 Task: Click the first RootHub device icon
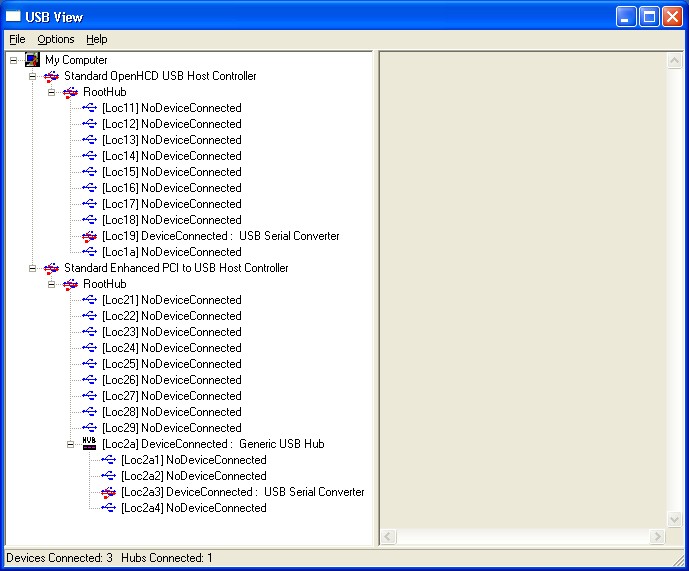(70, 92)
